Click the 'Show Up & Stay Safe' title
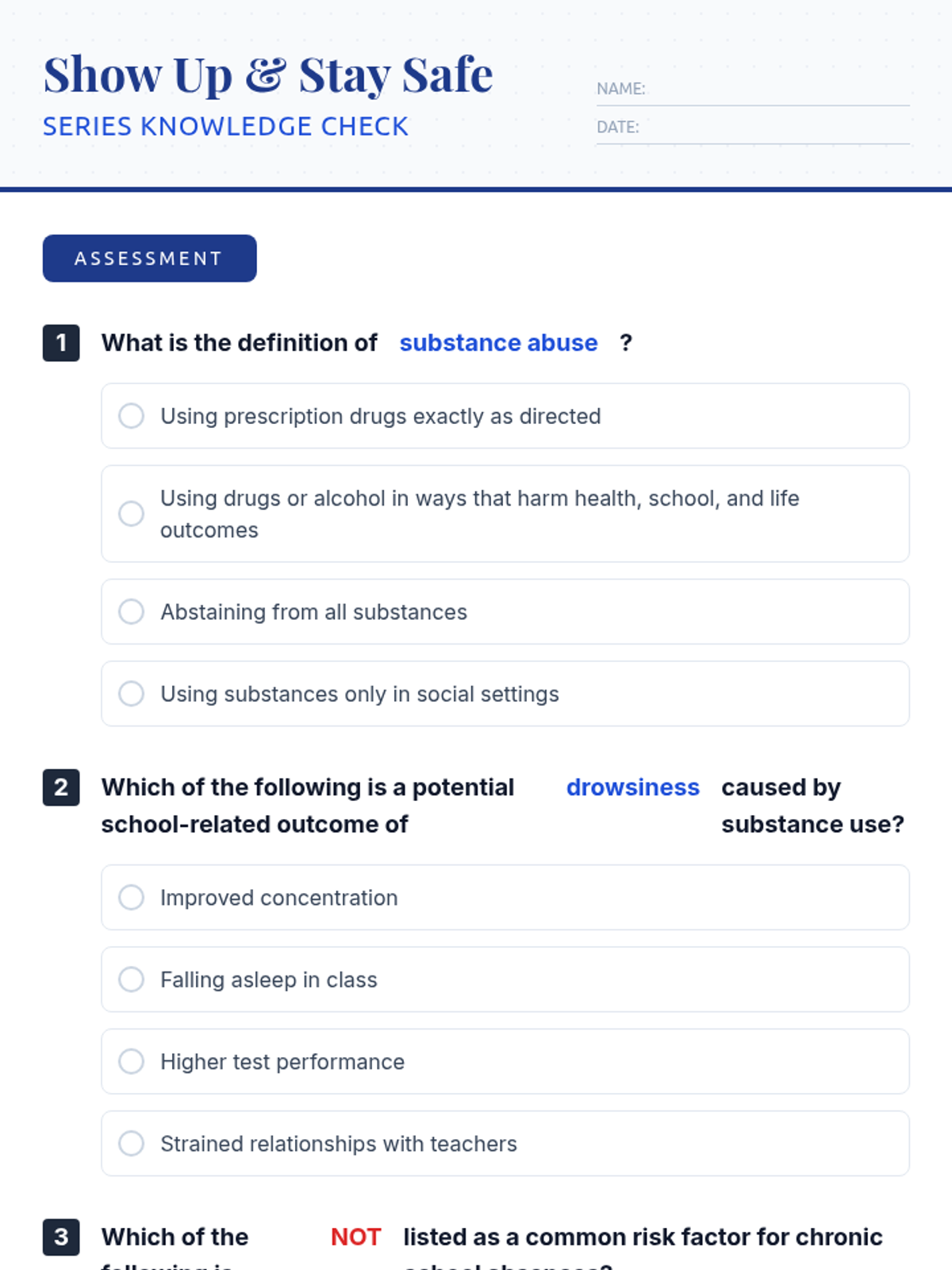 (x=268, y=75)
